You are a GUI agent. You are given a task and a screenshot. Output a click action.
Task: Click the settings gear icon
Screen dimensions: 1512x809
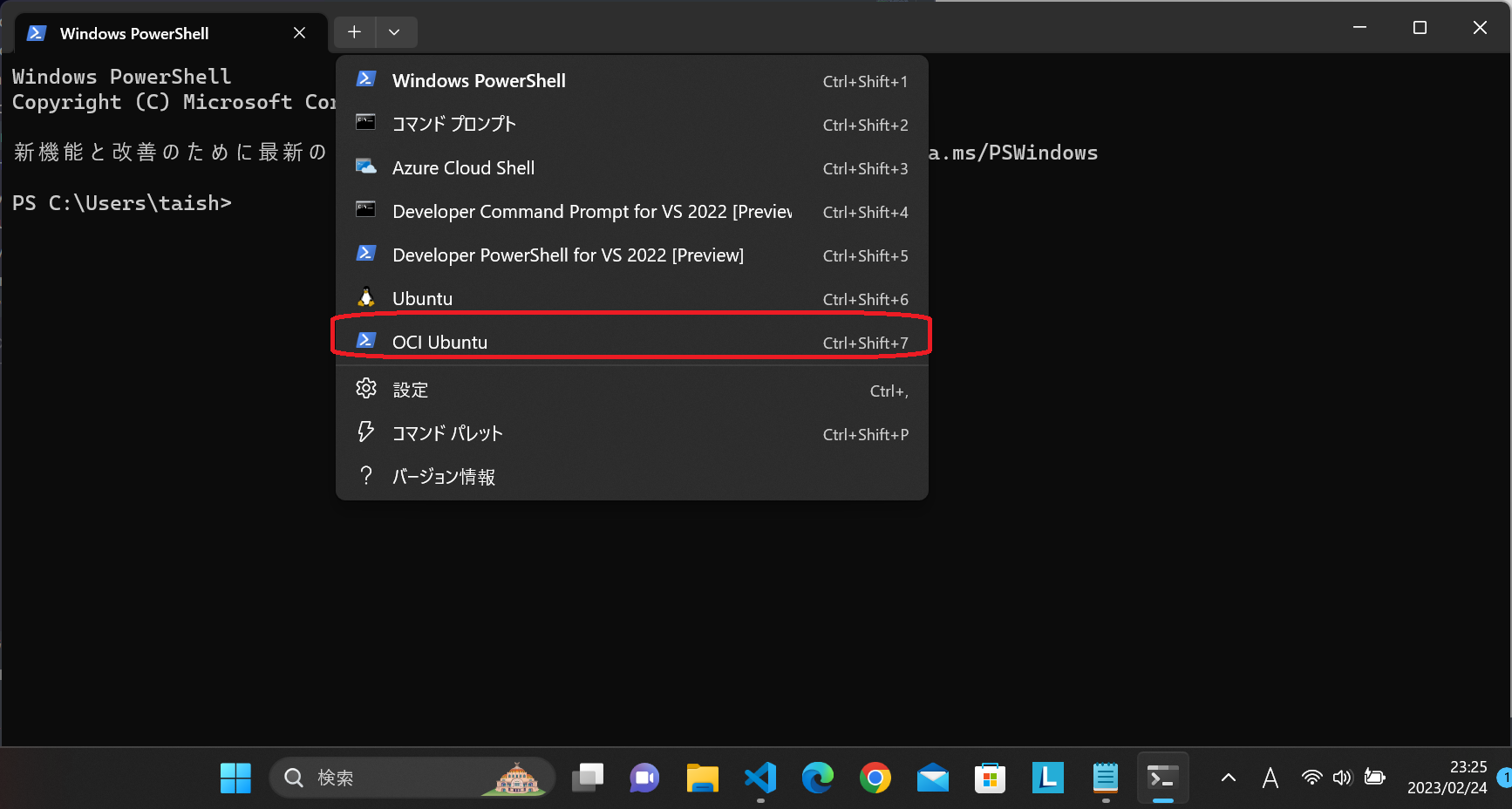[x=366, y=388]
